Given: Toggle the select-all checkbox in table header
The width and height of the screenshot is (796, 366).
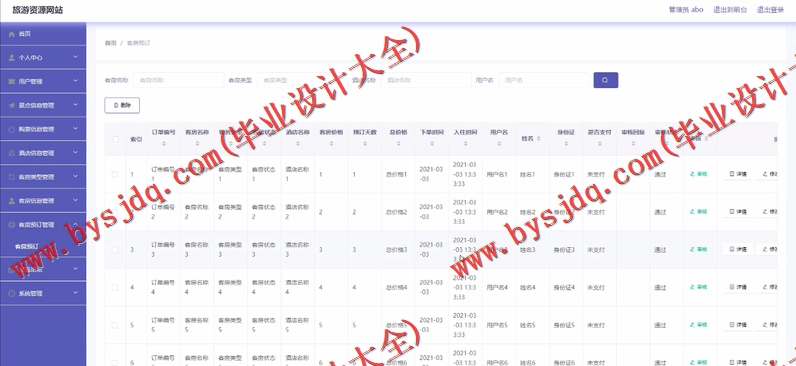Looking at the screenshot, I should (115, 139).
